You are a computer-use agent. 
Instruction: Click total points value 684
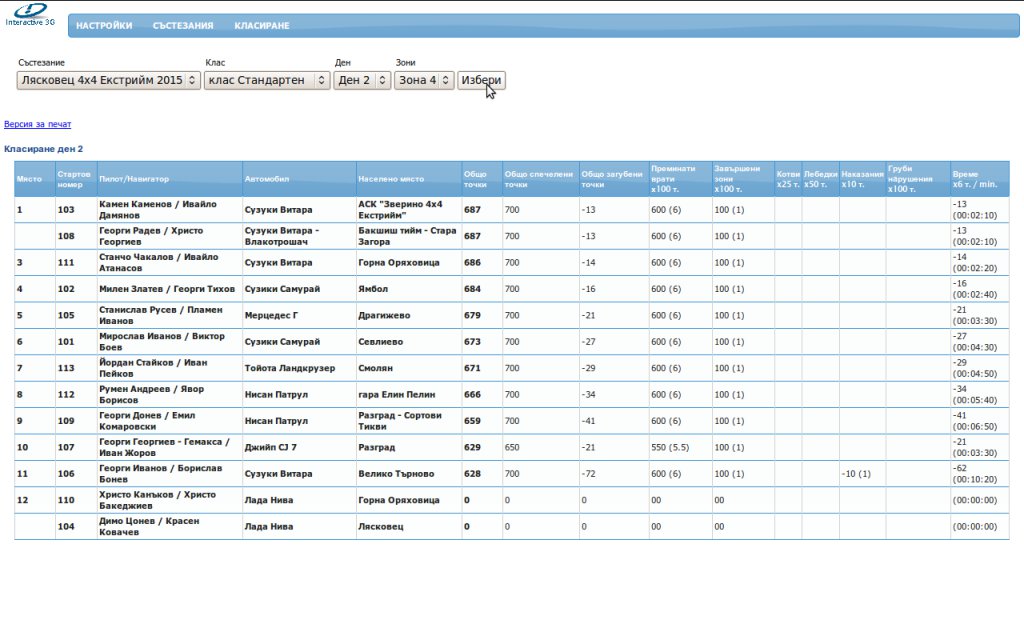472,289
